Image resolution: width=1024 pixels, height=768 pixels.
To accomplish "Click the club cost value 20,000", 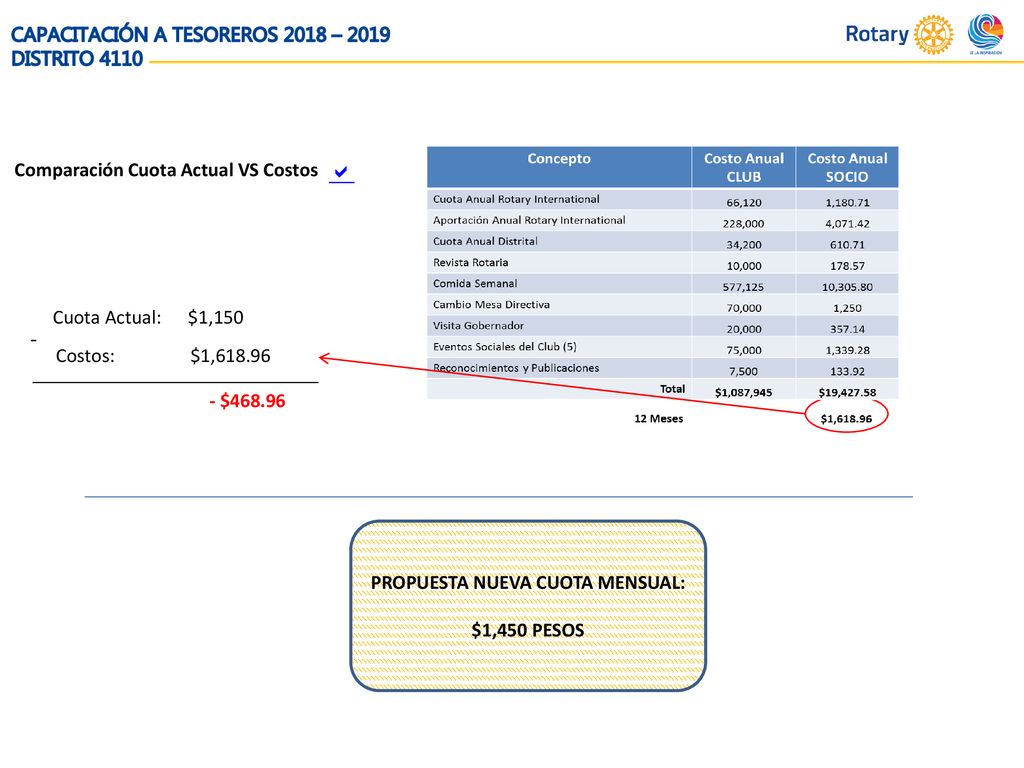I will click(744, 329).
